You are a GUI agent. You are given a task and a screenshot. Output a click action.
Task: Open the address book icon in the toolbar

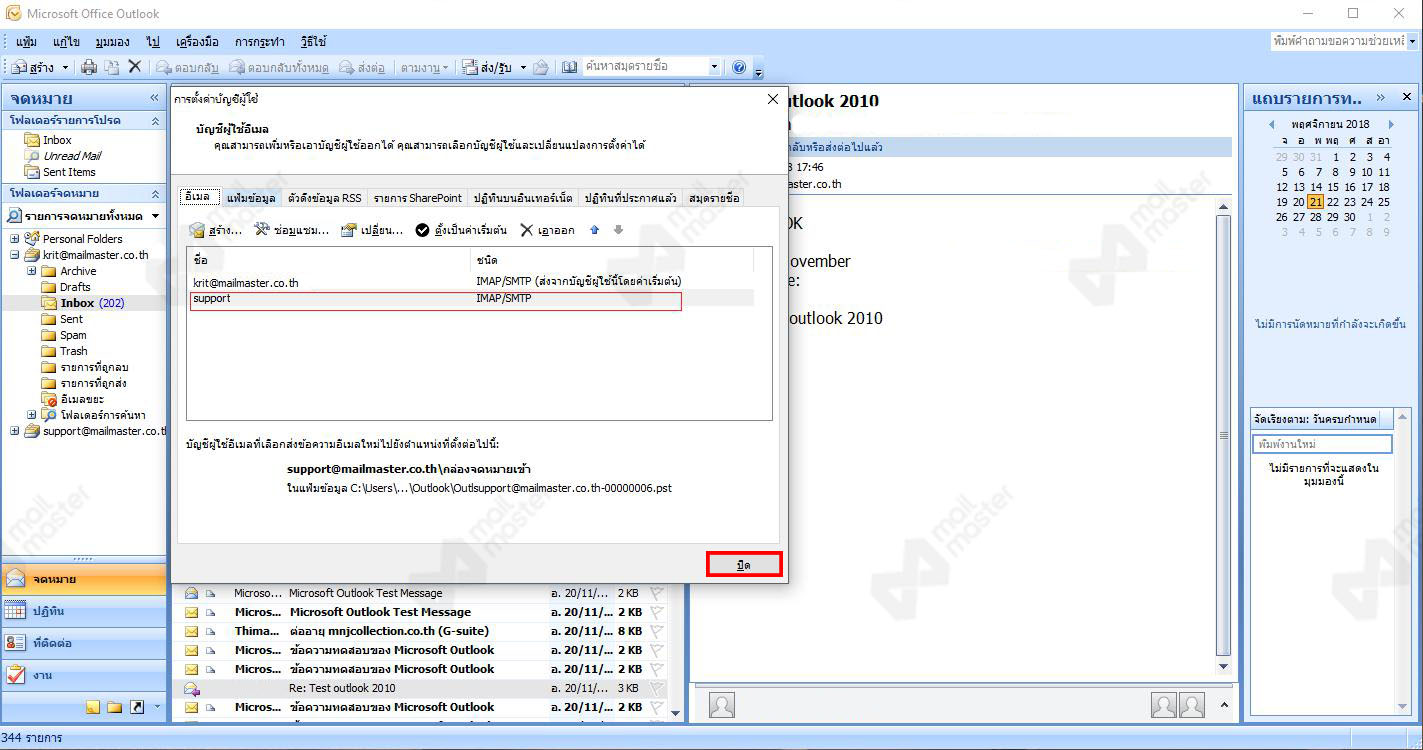(x=570, y=67)
